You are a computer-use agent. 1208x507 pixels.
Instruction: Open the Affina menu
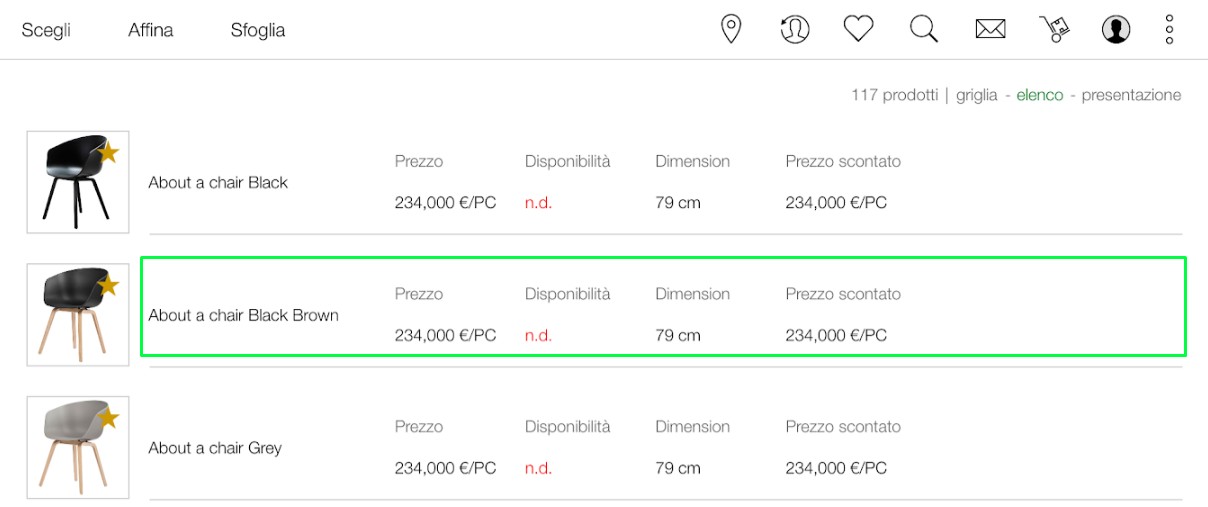click(151, 30)
